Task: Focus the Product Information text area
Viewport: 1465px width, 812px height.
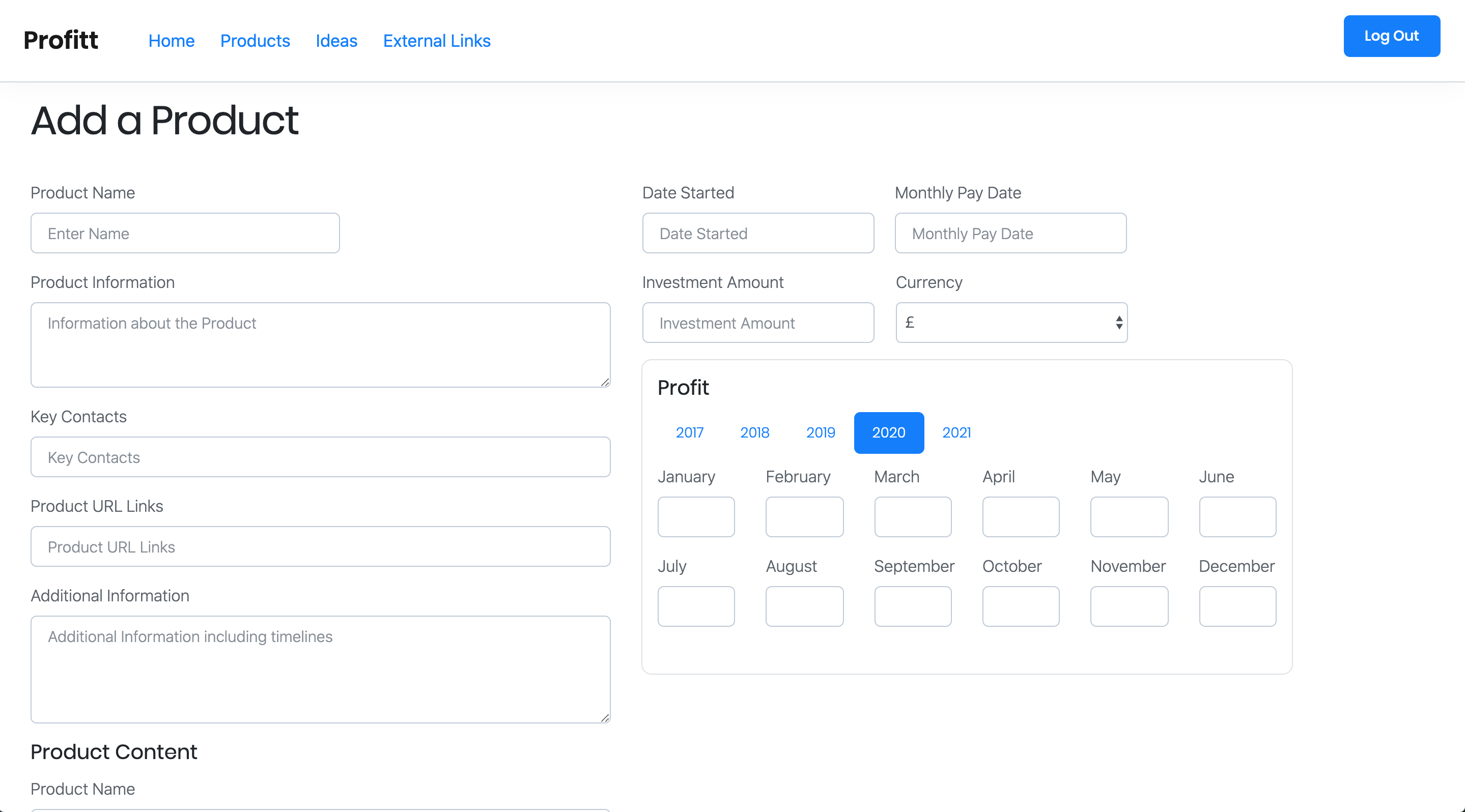Action: tap(320, 344)
